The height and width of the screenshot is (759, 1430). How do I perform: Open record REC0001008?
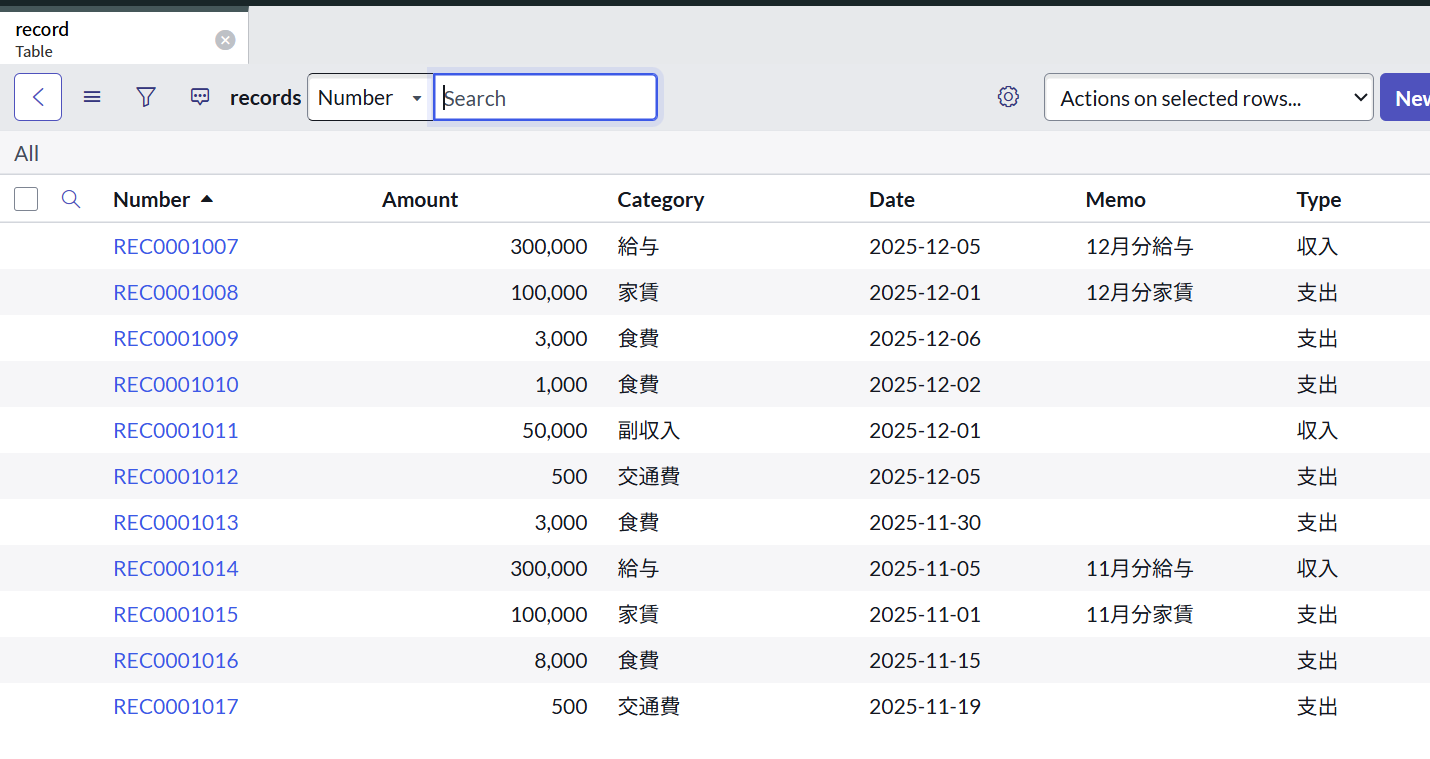(x=176, y=292)
